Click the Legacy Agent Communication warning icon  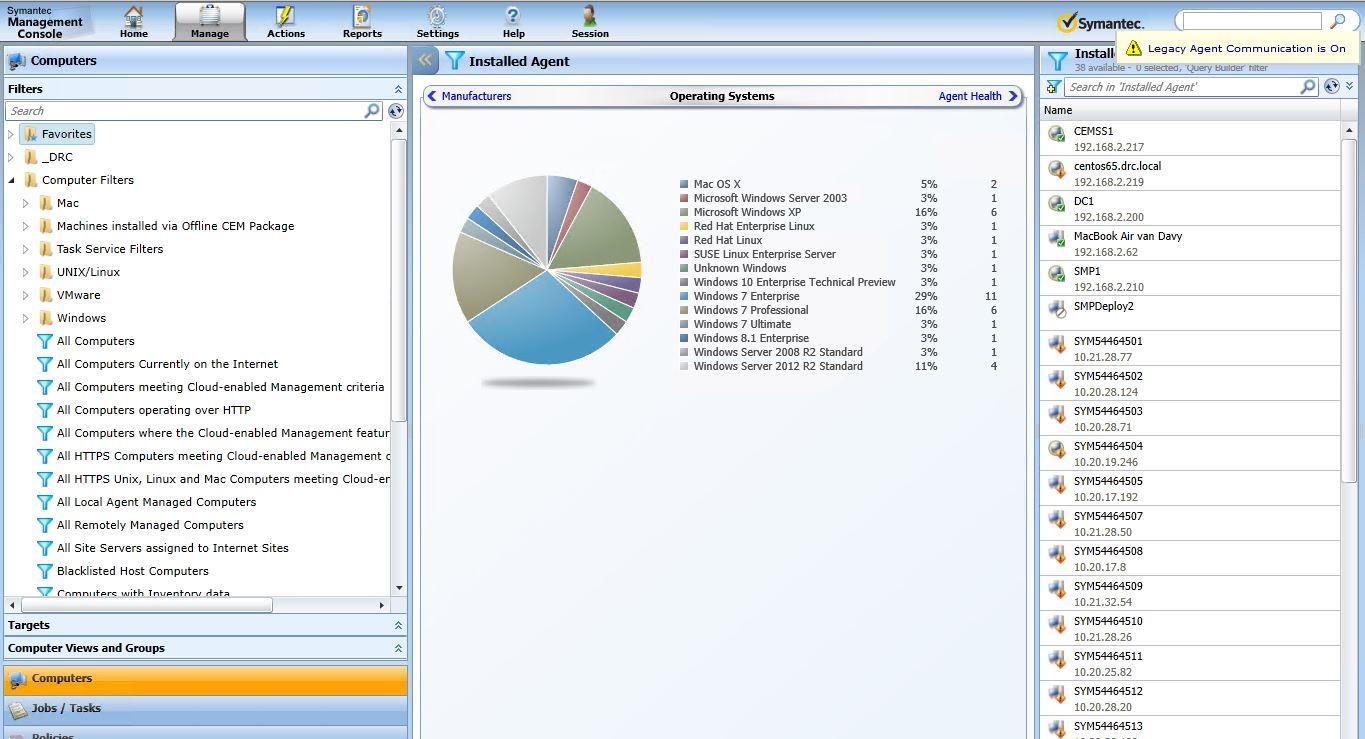click(1133, 48)
